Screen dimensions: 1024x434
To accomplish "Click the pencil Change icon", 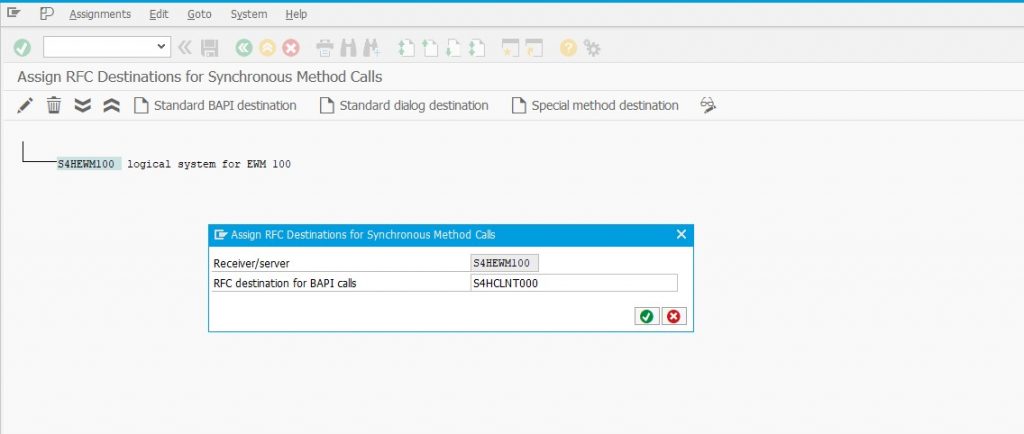I will 25,105.
